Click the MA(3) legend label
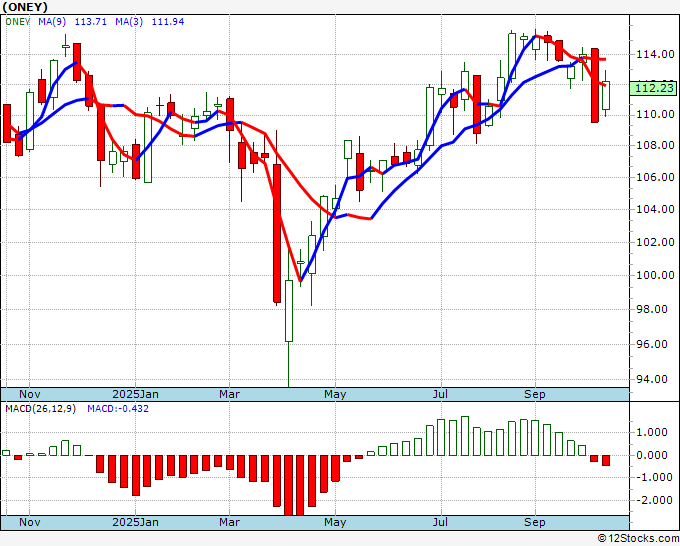This screenshot has width=680, height=546. point(129,22)
